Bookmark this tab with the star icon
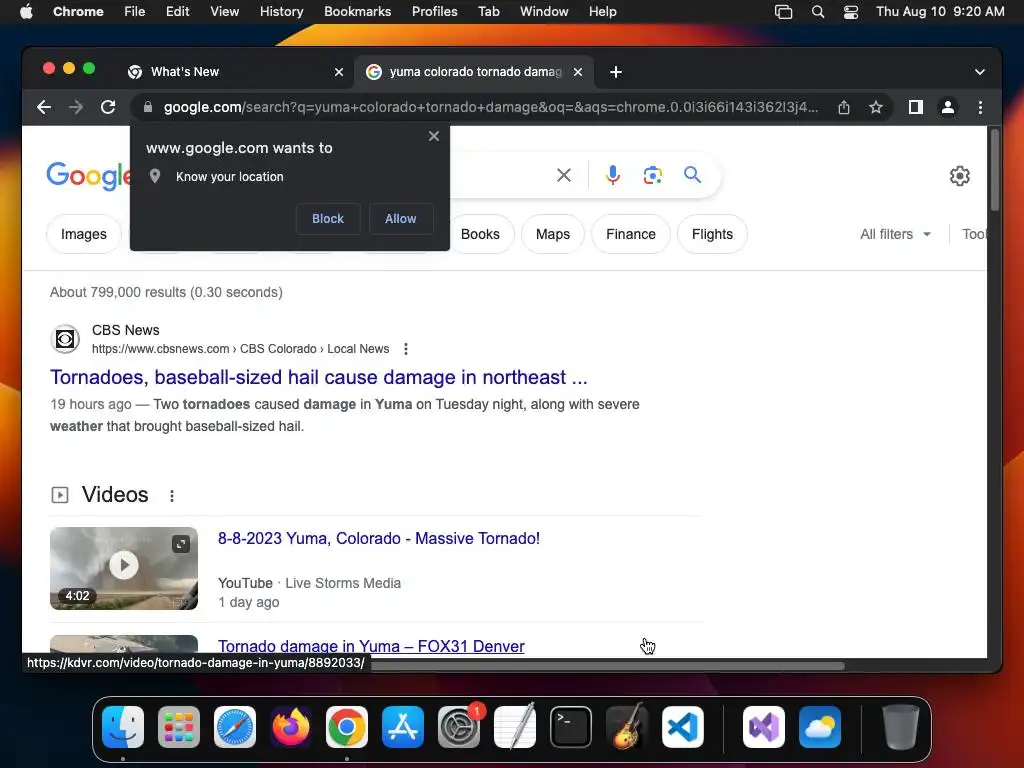Screen dimensions: 1024x768 pos(876,107)
